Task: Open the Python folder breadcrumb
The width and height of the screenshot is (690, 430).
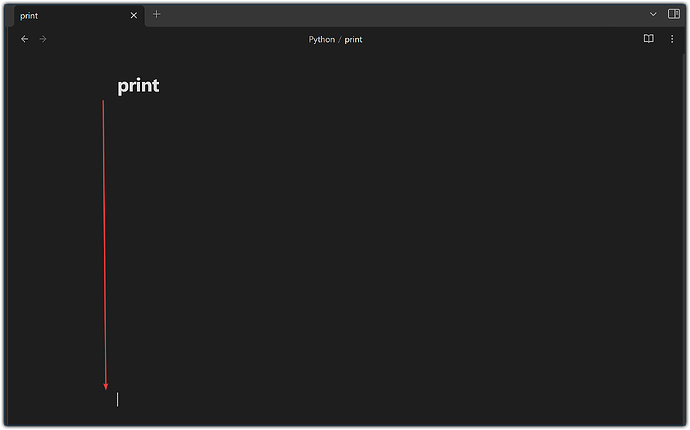Action: pyautogui.click(x=322, y=40)
